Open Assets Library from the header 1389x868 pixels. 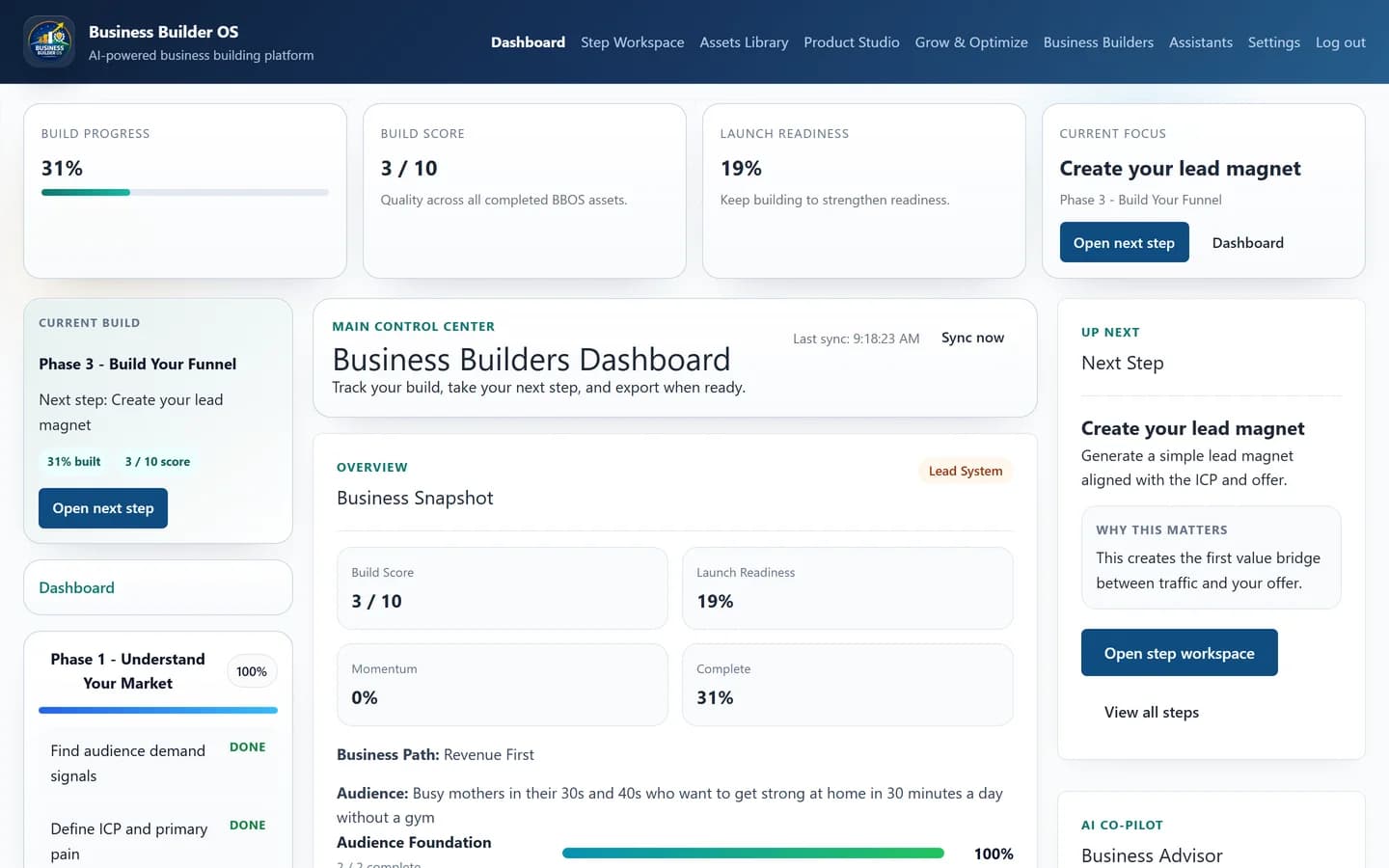(x=744, y=42)
